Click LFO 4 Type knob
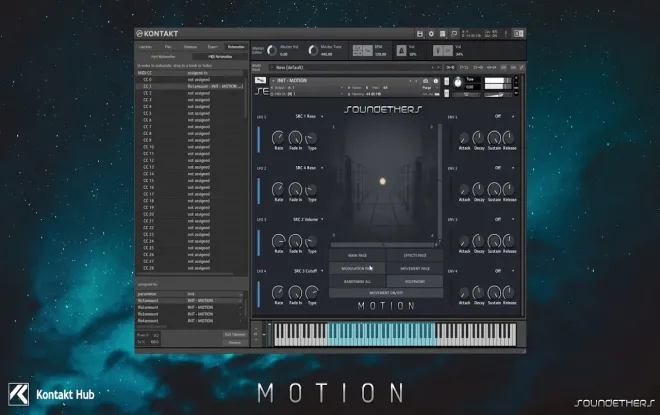The height and width of the screenshot is (415, 660). (311, 292)
